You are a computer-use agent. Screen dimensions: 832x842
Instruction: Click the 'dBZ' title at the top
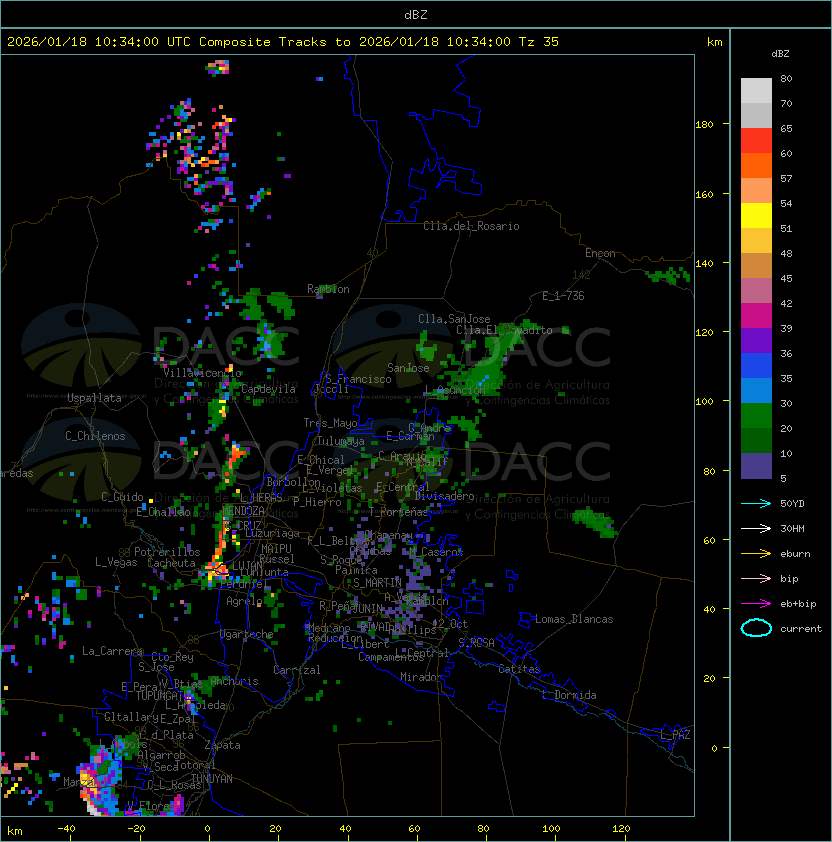click(416, 14)
